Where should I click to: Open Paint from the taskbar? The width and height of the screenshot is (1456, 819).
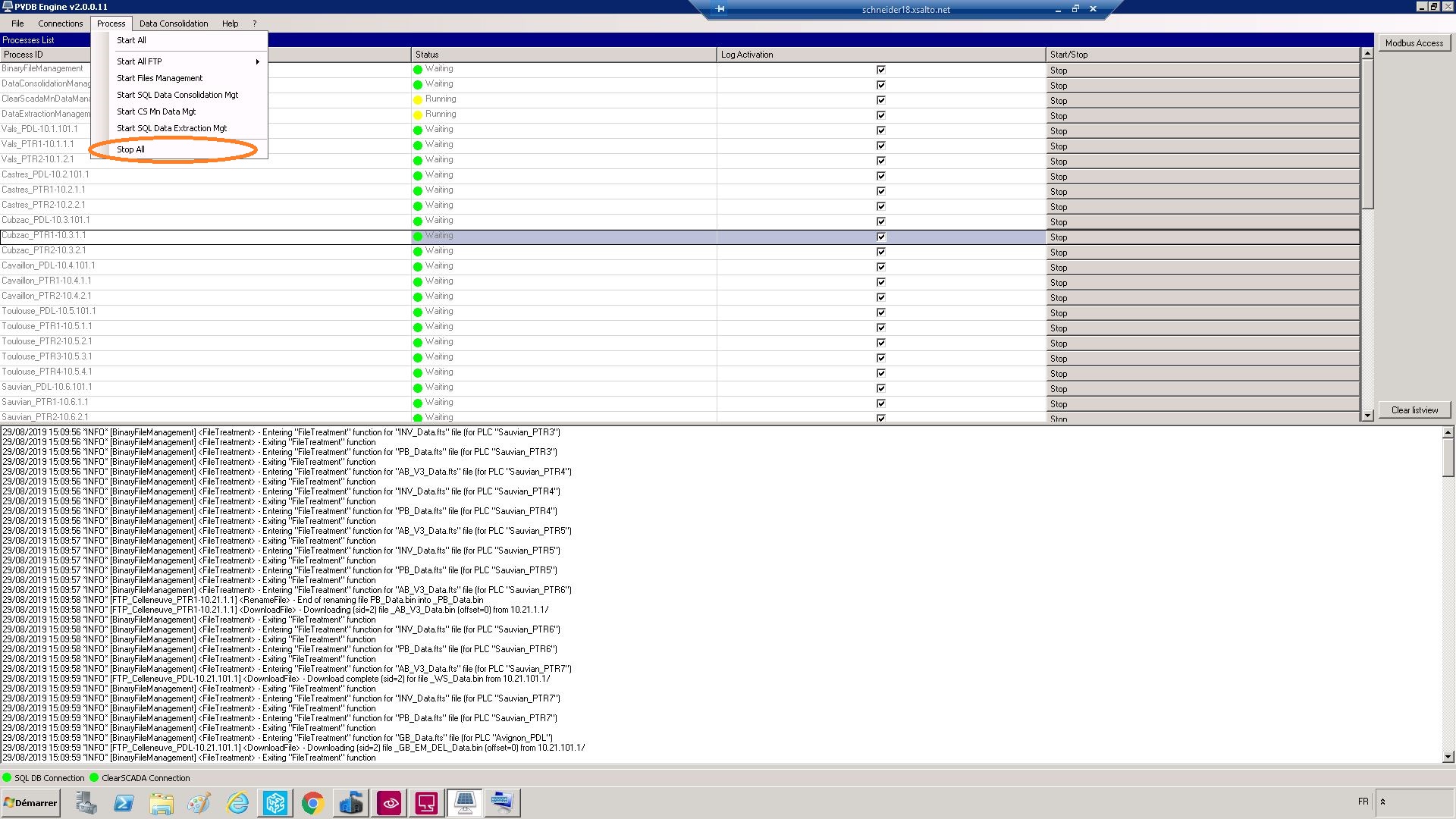(x=199, y=802)
